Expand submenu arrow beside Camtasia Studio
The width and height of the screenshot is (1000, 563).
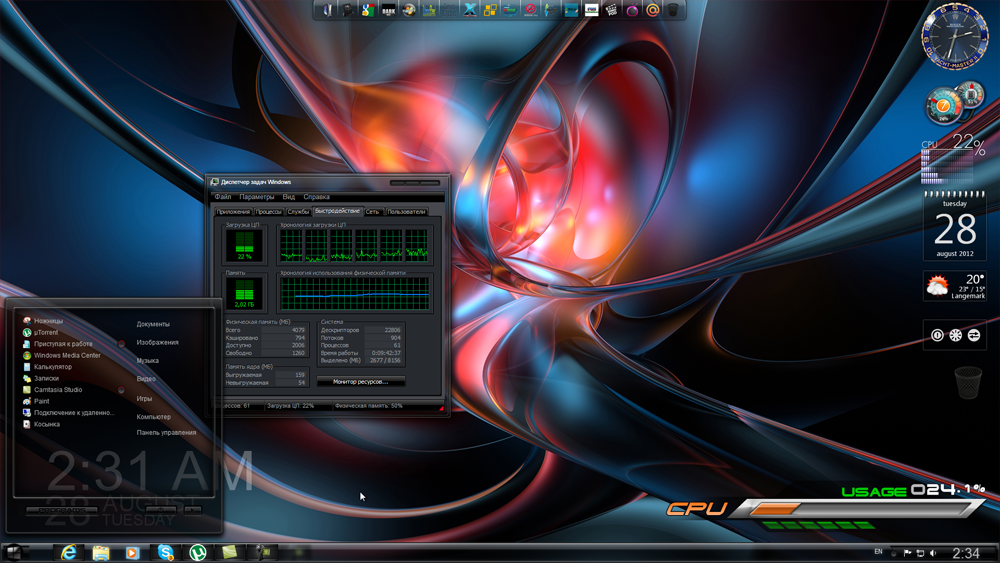(121, 390)
